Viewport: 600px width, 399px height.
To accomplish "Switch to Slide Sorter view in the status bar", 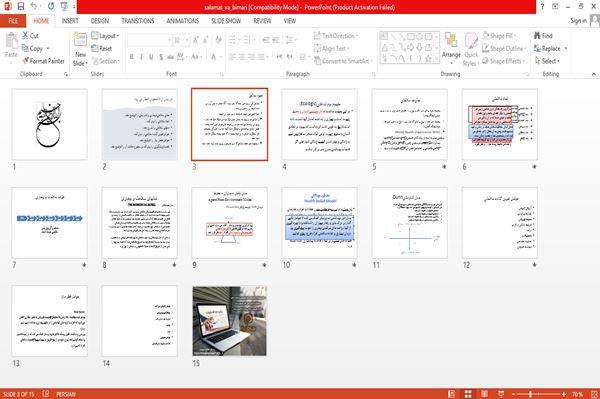I will [x=468, y=394].
